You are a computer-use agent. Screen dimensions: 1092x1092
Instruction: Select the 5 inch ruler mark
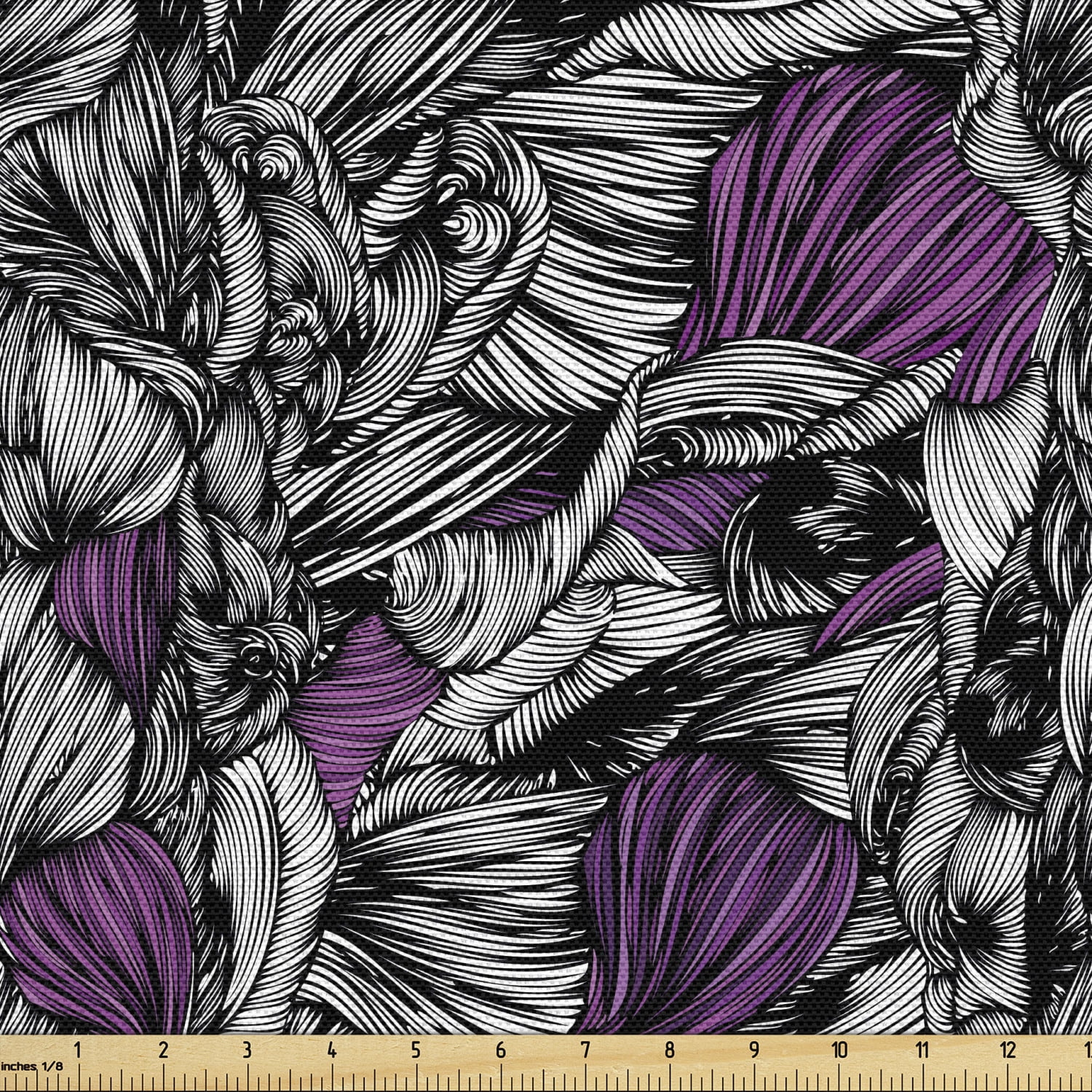pyautogui.click(x=416, y=1051)
